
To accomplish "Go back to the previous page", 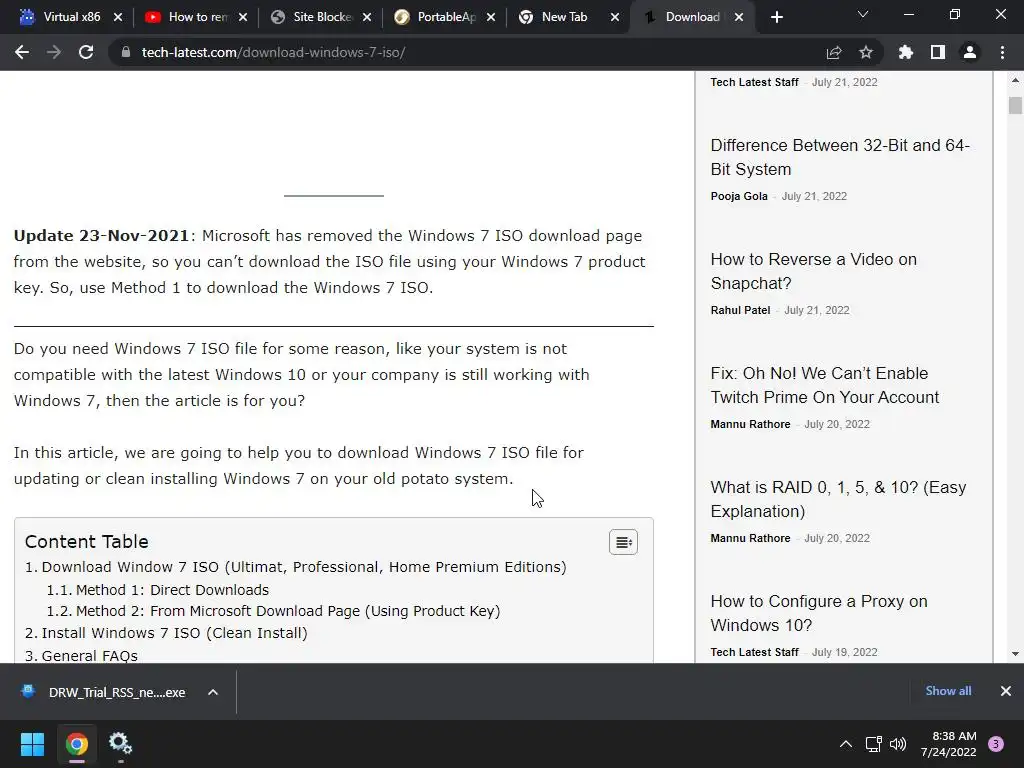I will click(22, 52).
